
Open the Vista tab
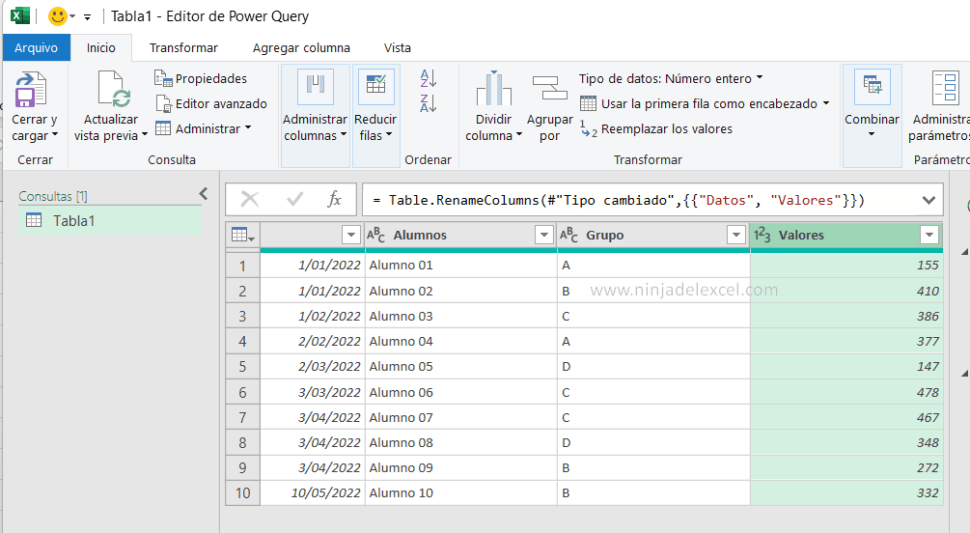pyautogui.click(x=397, y=48)
